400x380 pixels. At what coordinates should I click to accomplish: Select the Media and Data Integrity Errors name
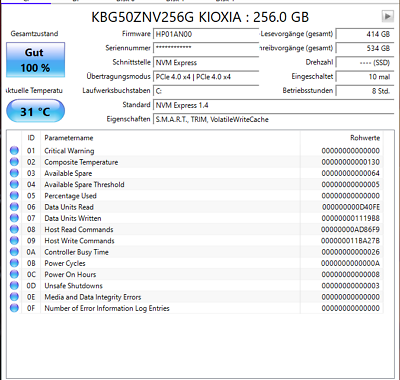(93, 297)
